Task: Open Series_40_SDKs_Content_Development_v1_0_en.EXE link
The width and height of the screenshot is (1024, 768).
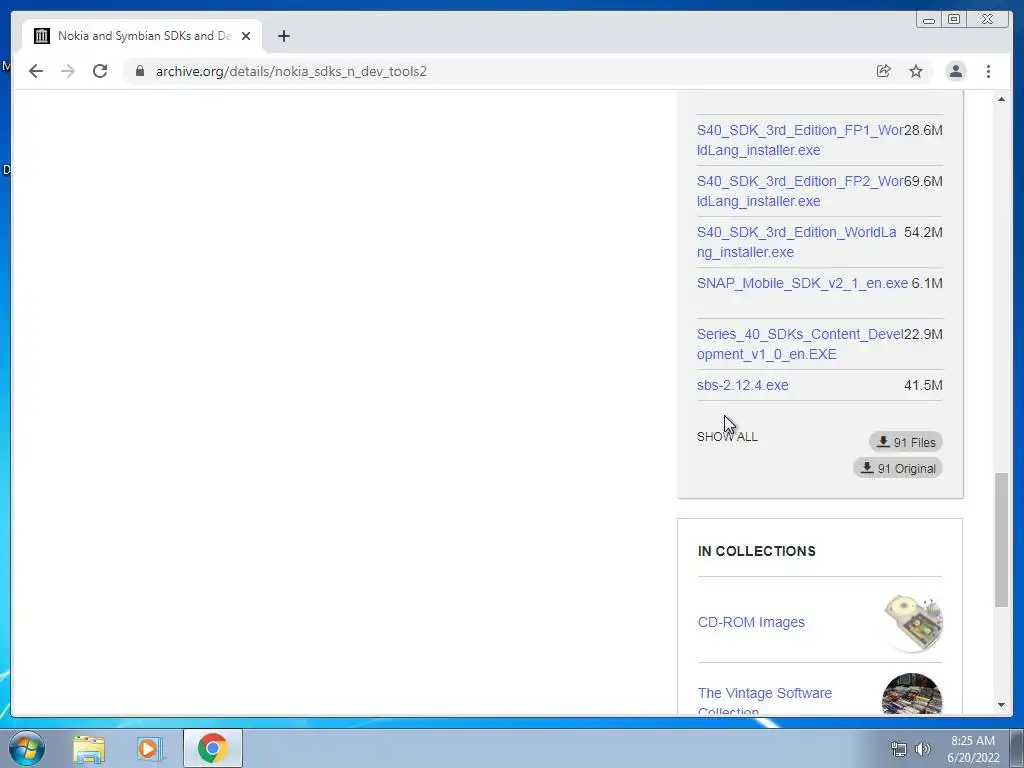Action: (800, 344)
